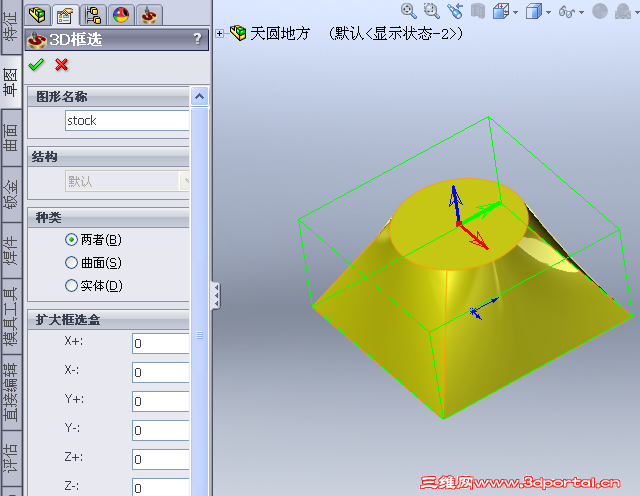Click the 种类 section header
This screenshot has width=640, height=496.
pyautogui.click(x=108, y=218)
